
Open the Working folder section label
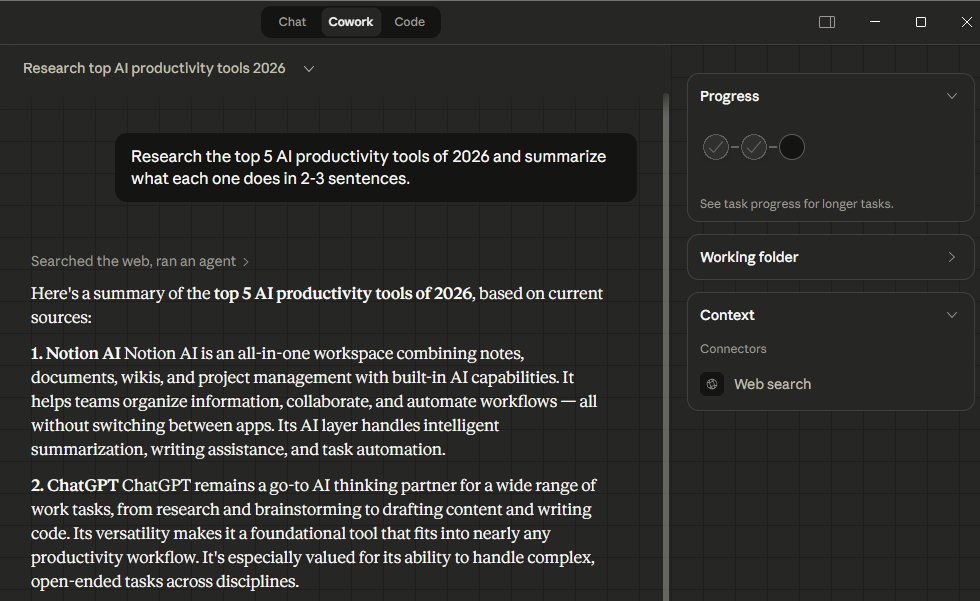pos(749,257)
